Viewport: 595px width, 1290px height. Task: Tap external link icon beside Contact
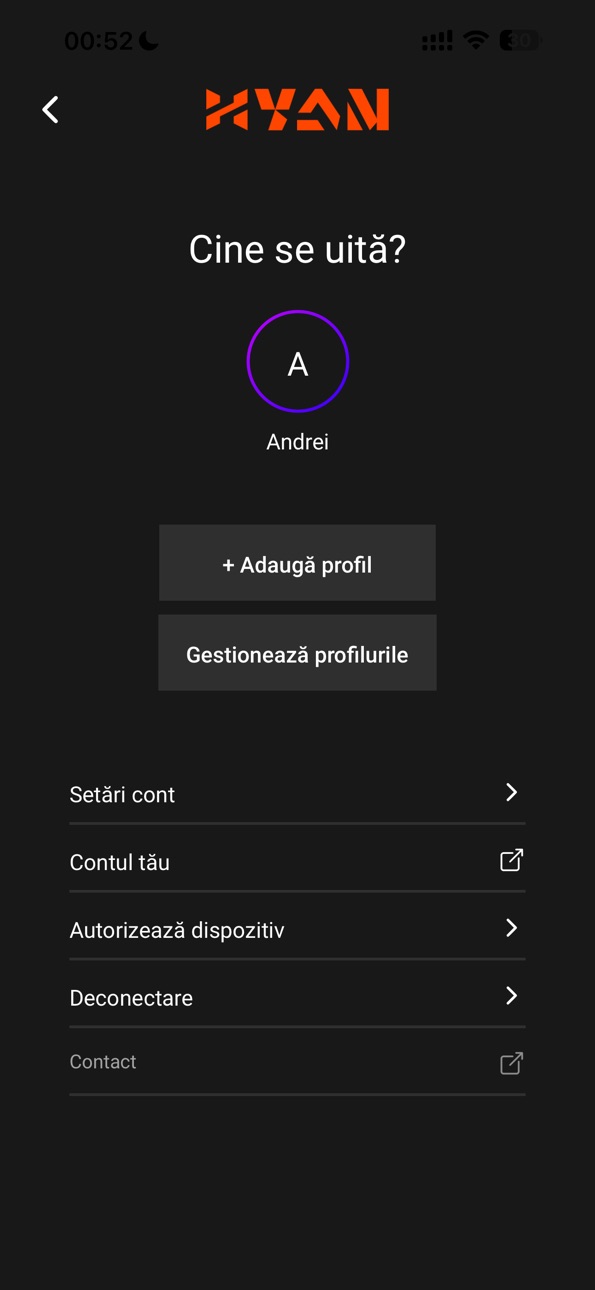point(511,1063)
